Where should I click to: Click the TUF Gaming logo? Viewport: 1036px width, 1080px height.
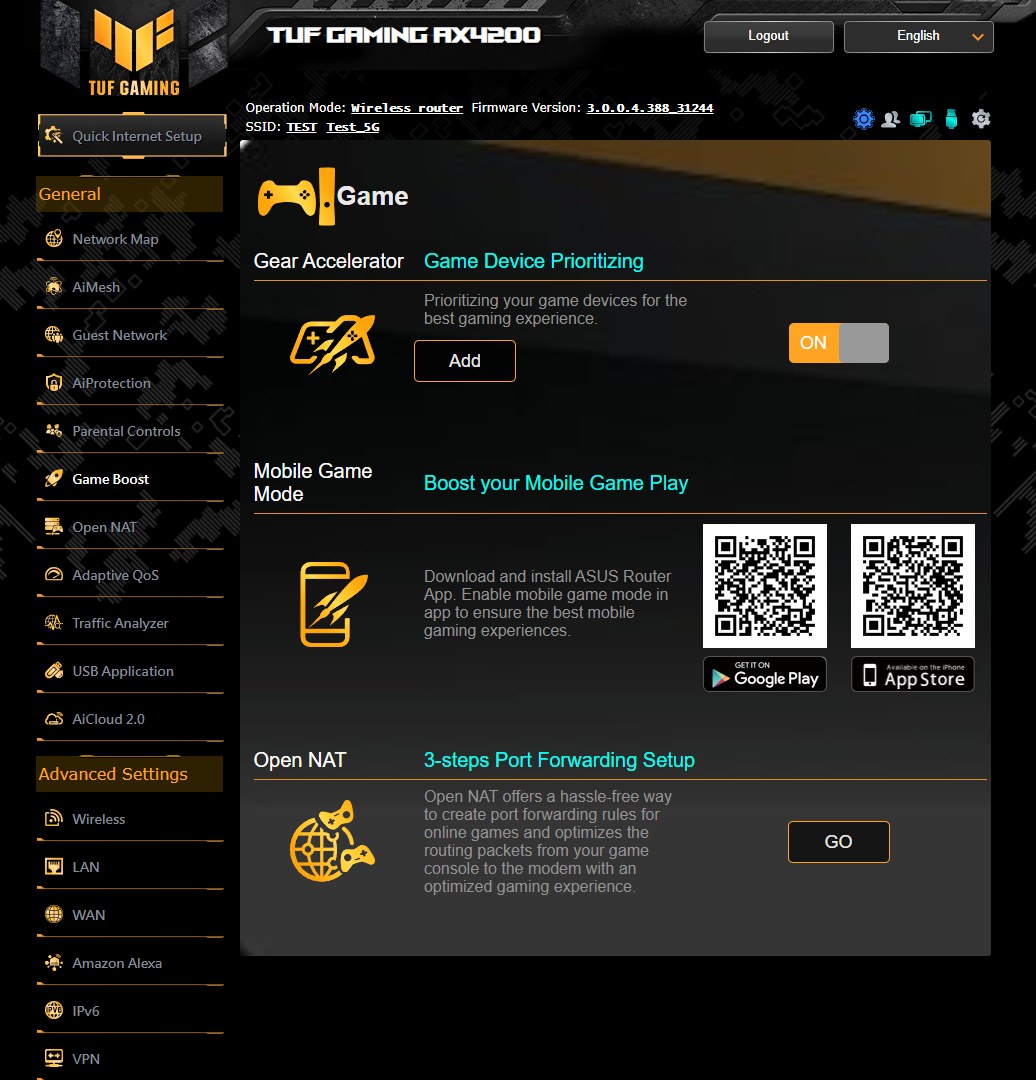point(134,50)
